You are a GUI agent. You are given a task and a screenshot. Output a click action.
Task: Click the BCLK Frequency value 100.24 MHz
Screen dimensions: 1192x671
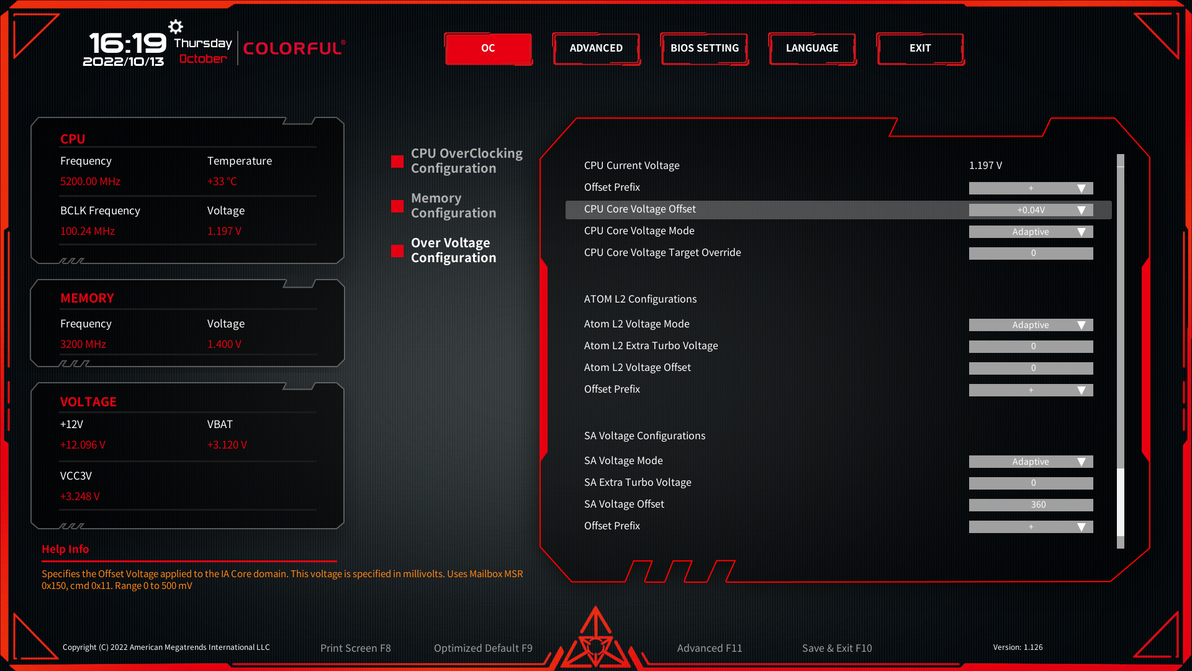point(87,231)
